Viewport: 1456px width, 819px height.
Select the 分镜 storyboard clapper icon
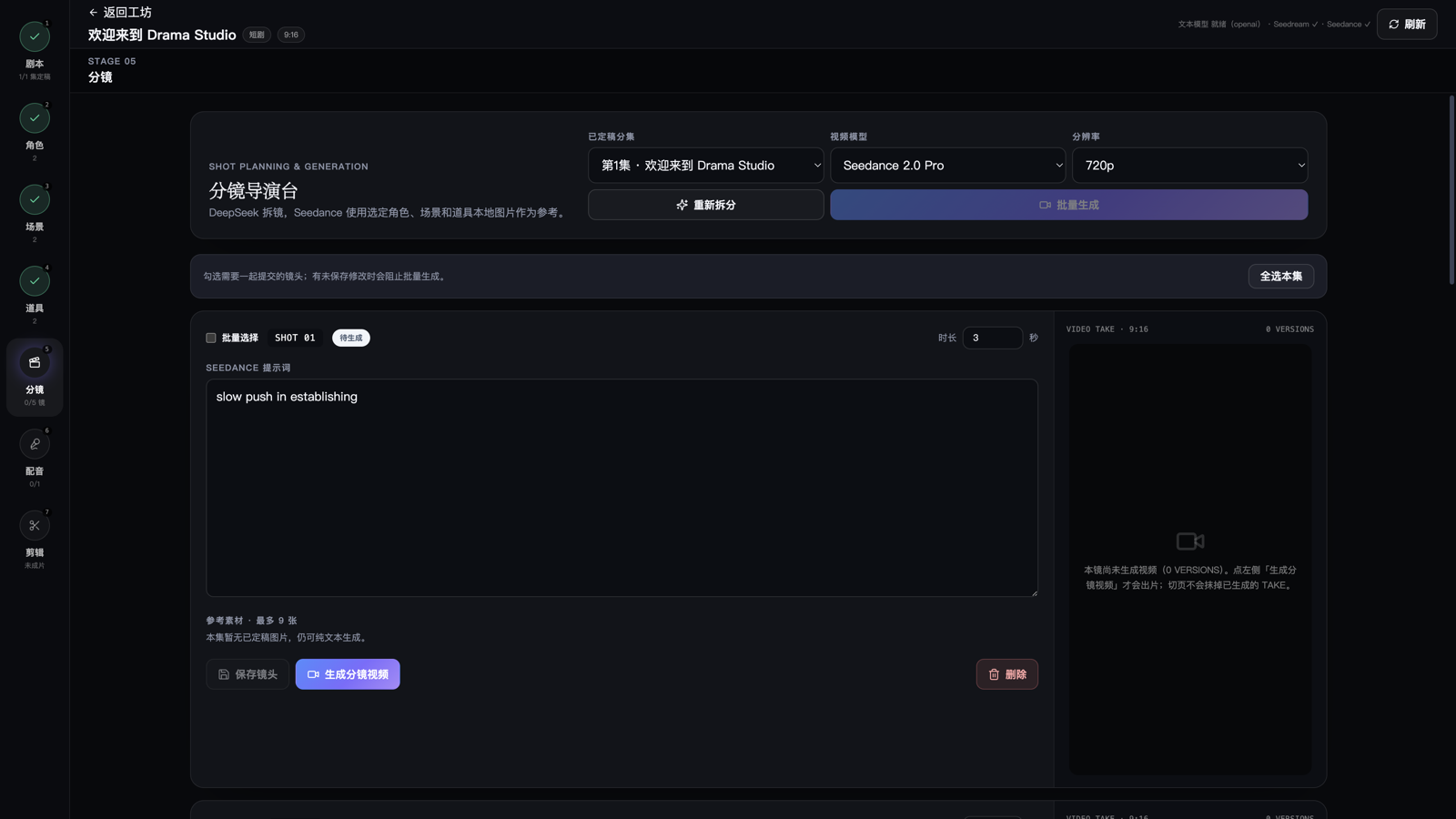pos(35,362)
